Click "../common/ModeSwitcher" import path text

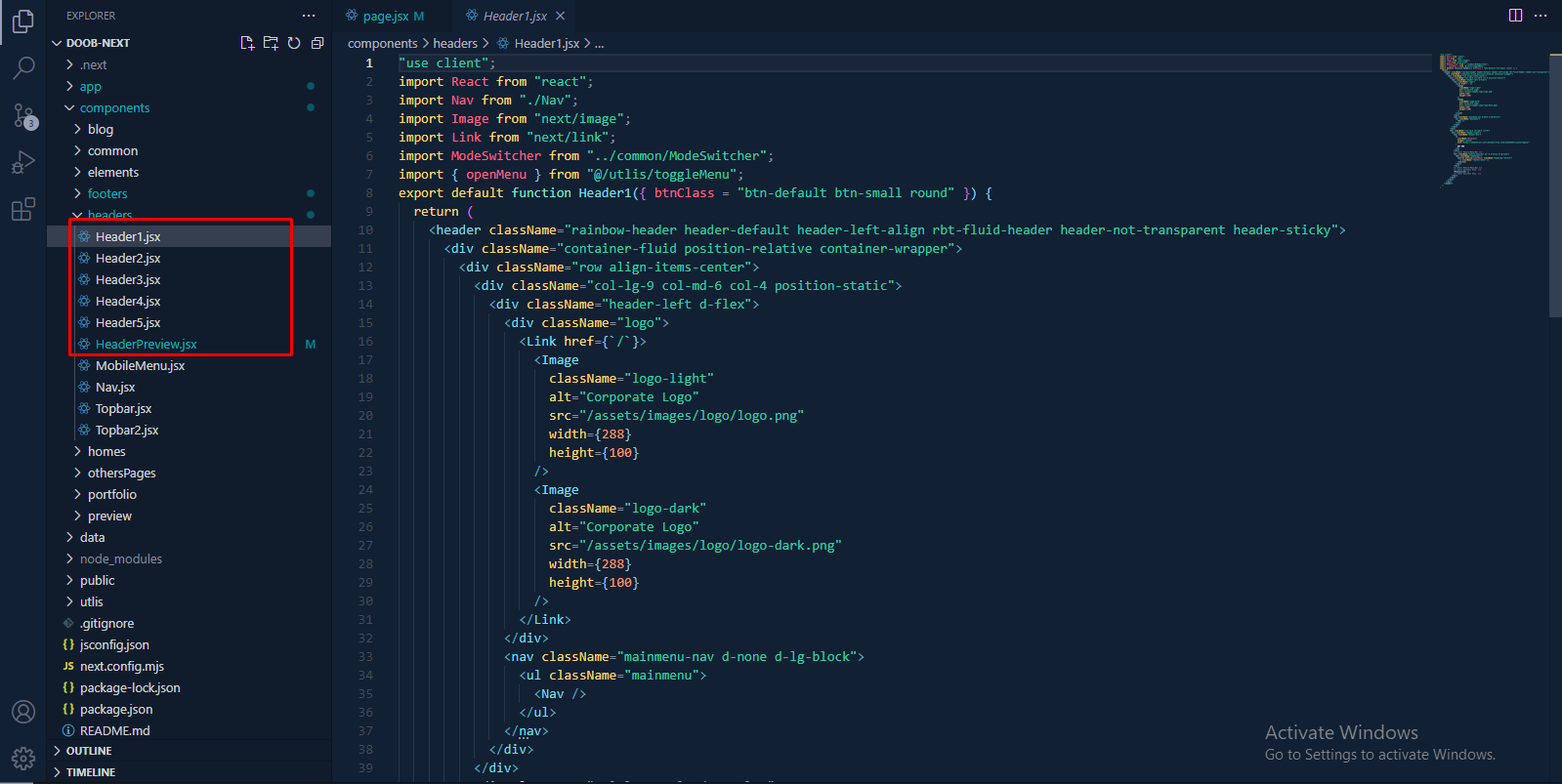(676, 156)
